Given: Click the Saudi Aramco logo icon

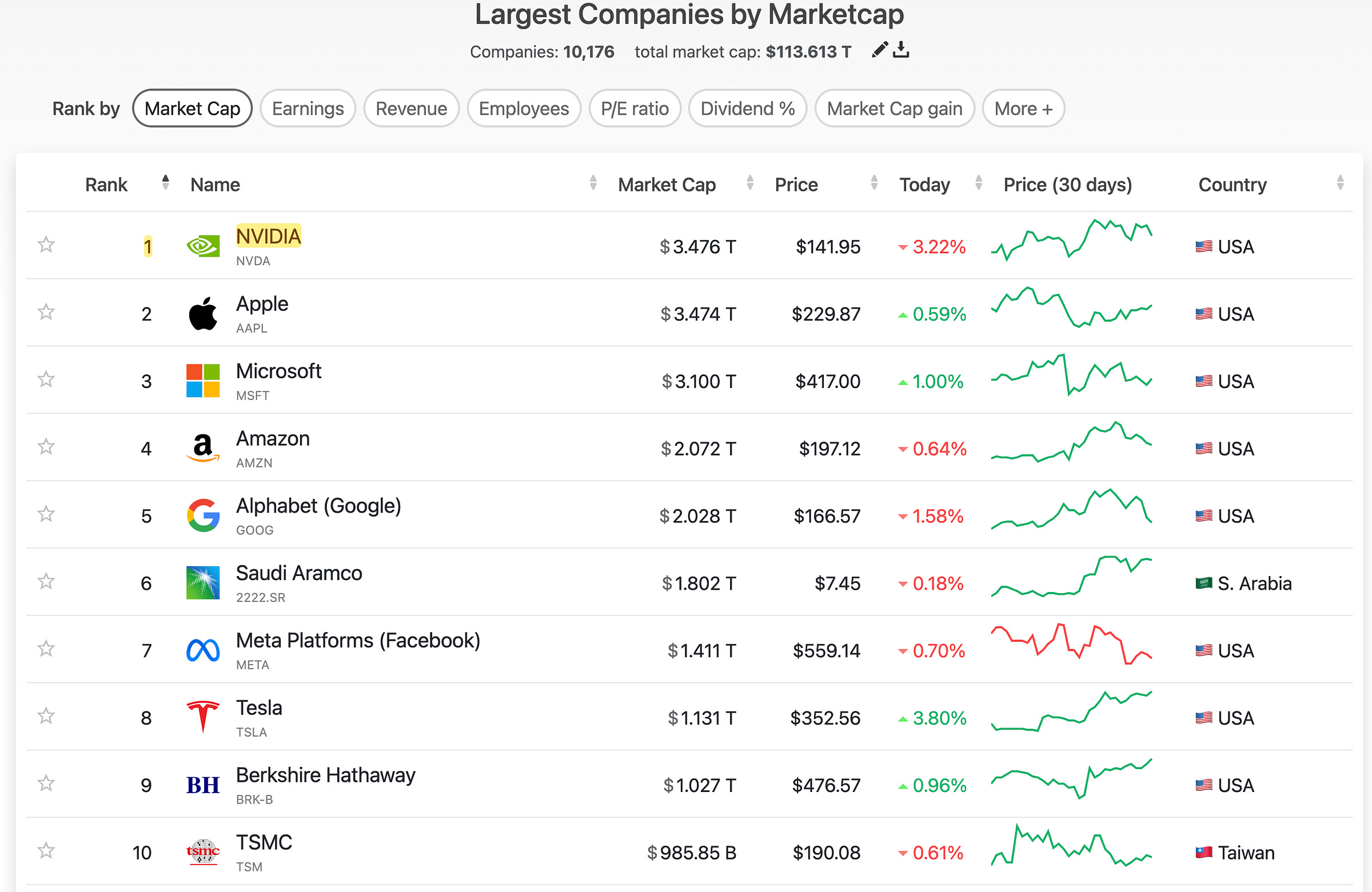Looking at the screenshot, I should [x=203, y=582].
